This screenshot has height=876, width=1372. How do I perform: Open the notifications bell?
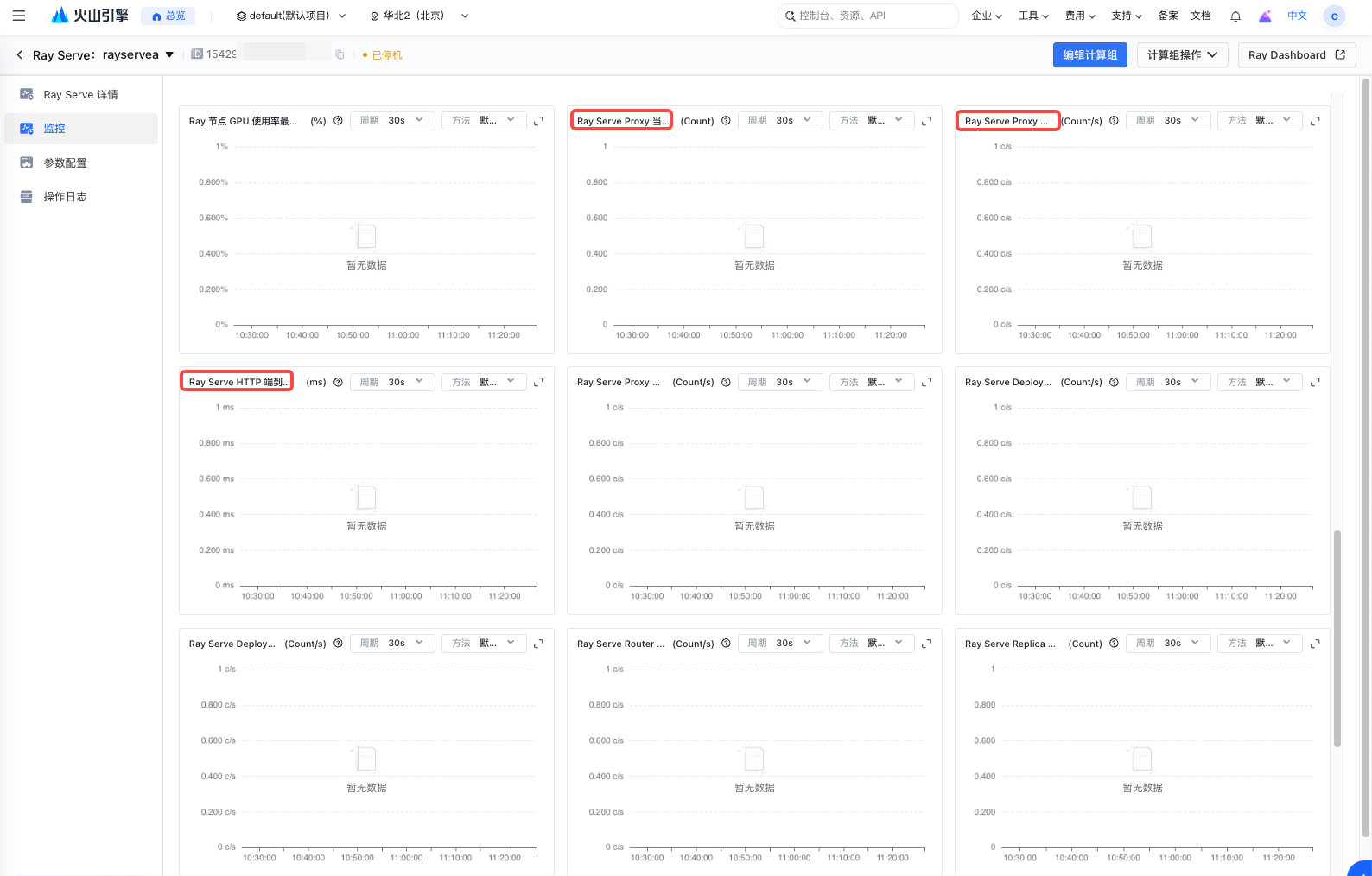[1235, 16]
